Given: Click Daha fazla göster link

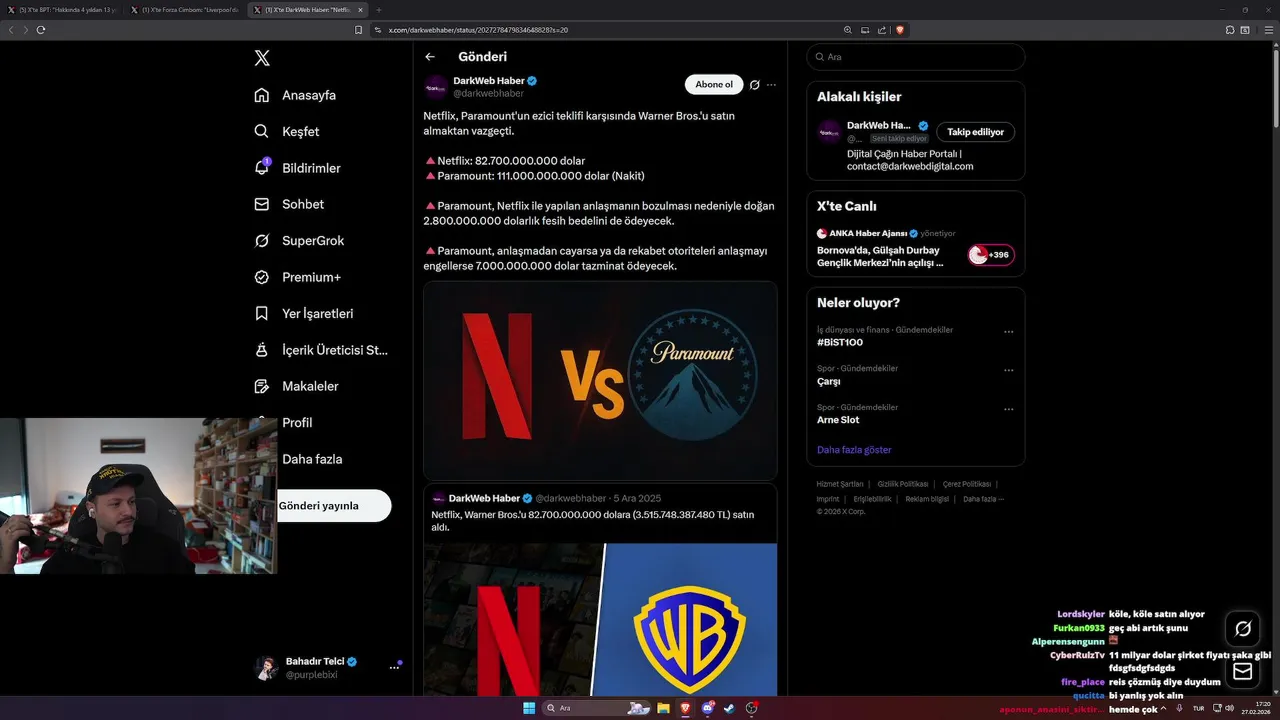Looking at the screenshot, I should pyautogui.click(x=854, y=450).
